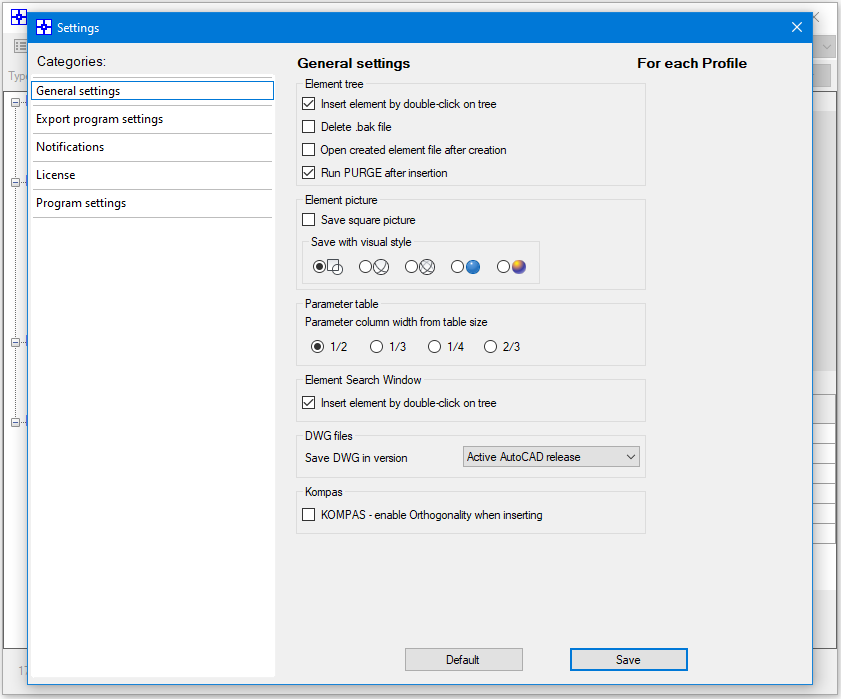Image resolution: width=841 pixels, height=699 pixels.
Task: Switch to Notifications category
Action: coord(152,147)
